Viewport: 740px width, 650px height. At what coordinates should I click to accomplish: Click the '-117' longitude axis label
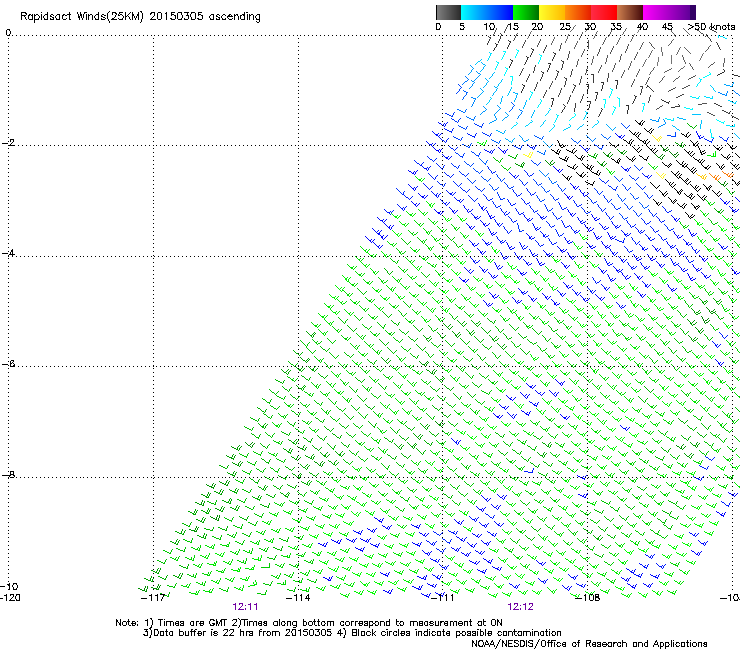click(153, 598)
